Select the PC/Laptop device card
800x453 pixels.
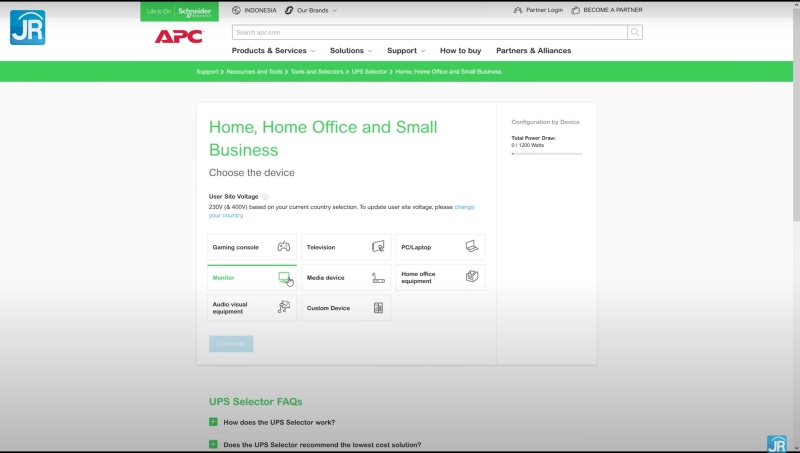pyautogui.click(x=440, y=247)
